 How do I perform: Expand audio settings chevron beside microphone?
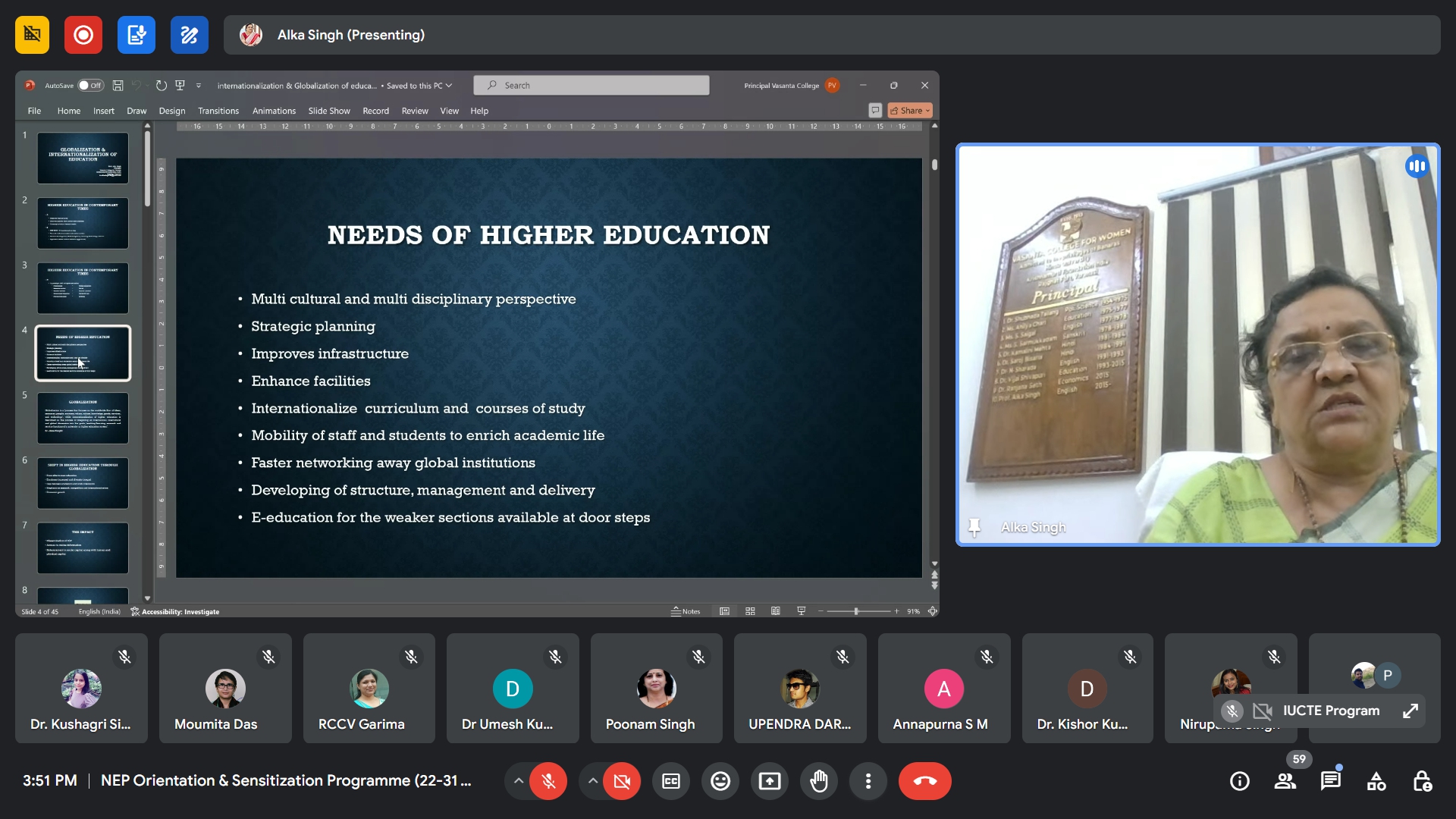(518, 781)
